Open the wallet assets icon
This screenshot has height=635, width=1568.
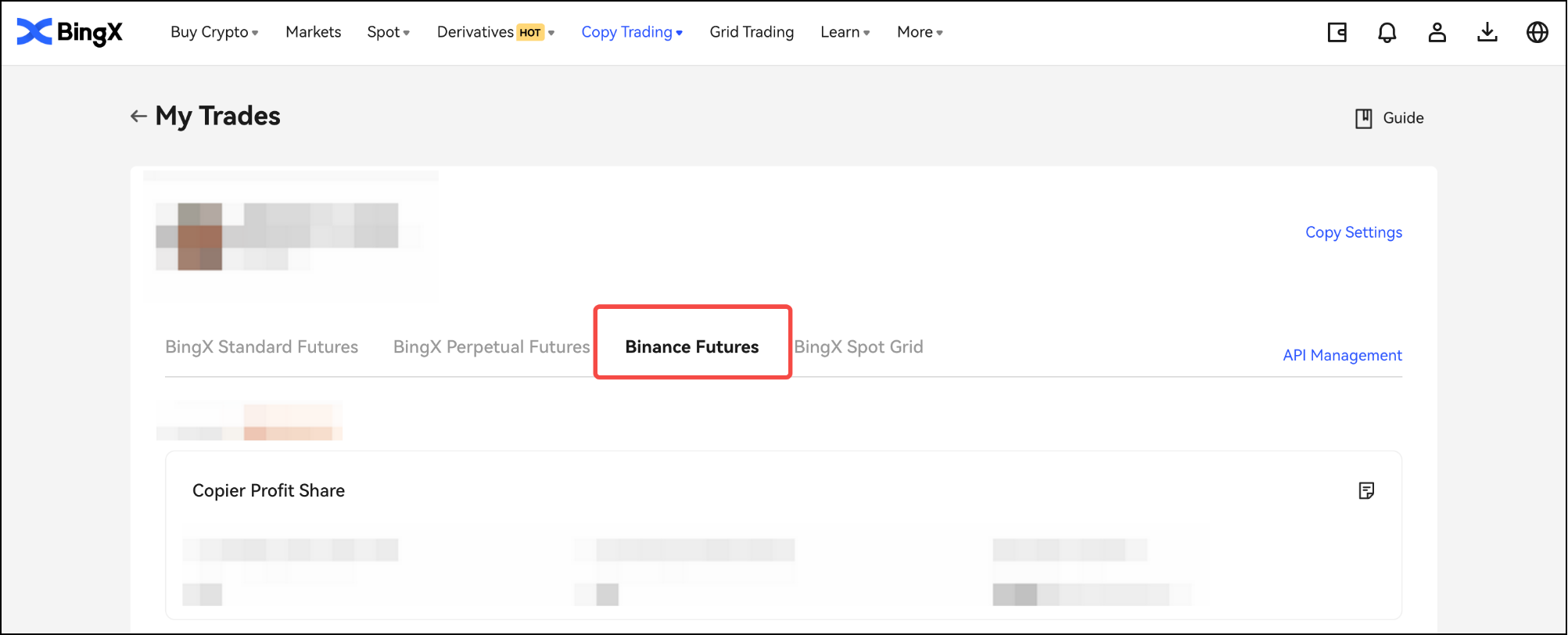[1337, 32]
